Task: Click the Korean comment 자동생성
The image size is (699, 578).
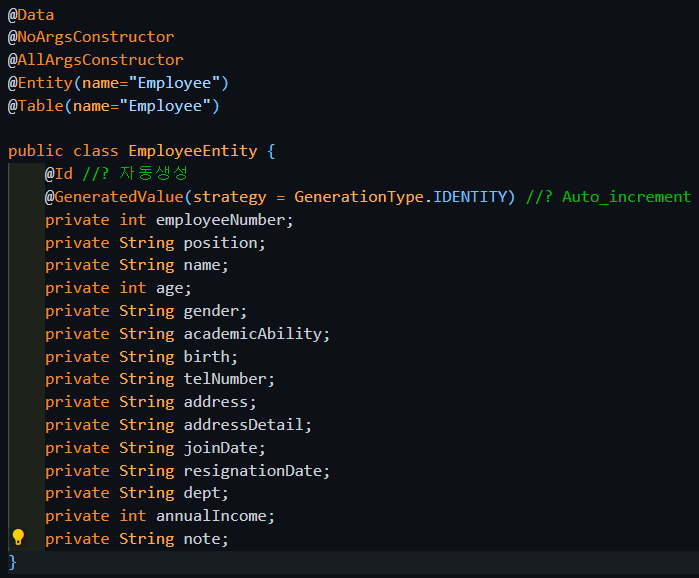Action: tap(154, 173)
